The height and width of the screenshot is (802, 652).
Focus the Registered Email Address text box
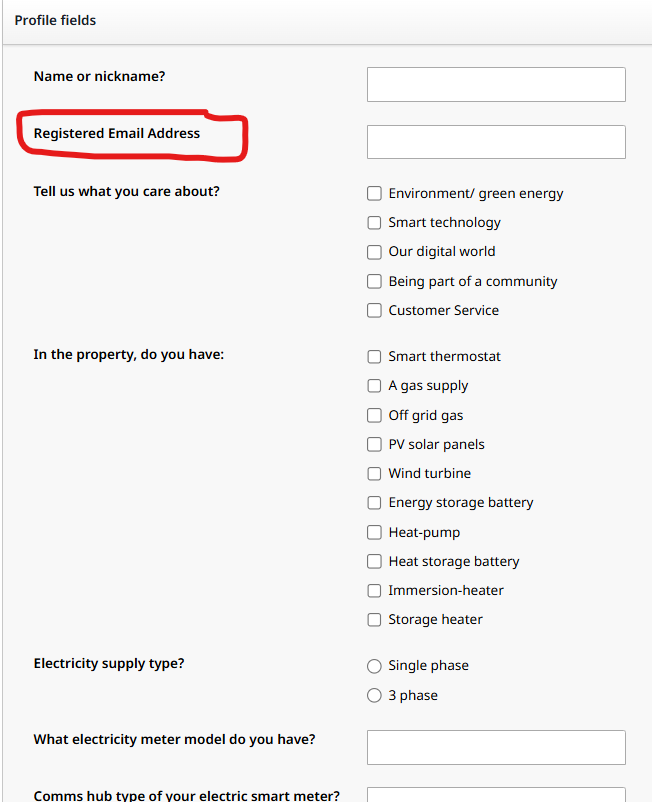[496, 142]
